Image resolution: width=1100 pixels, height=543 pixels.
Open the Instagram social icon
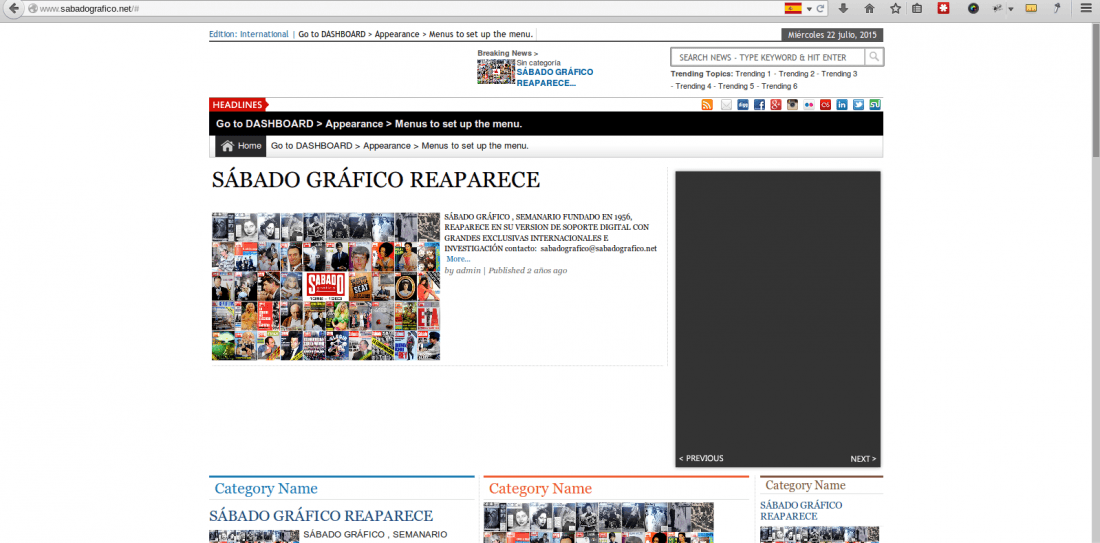(x=792, y=105)
